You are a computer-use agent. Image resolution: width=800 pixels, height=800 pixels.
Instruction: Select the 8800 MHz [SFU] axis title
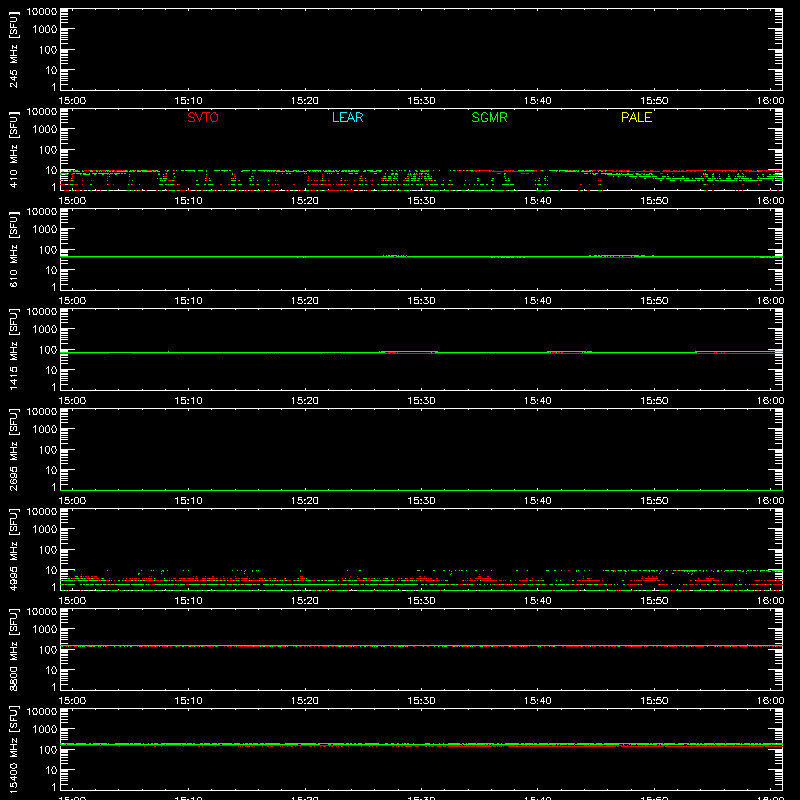(13, 649)
